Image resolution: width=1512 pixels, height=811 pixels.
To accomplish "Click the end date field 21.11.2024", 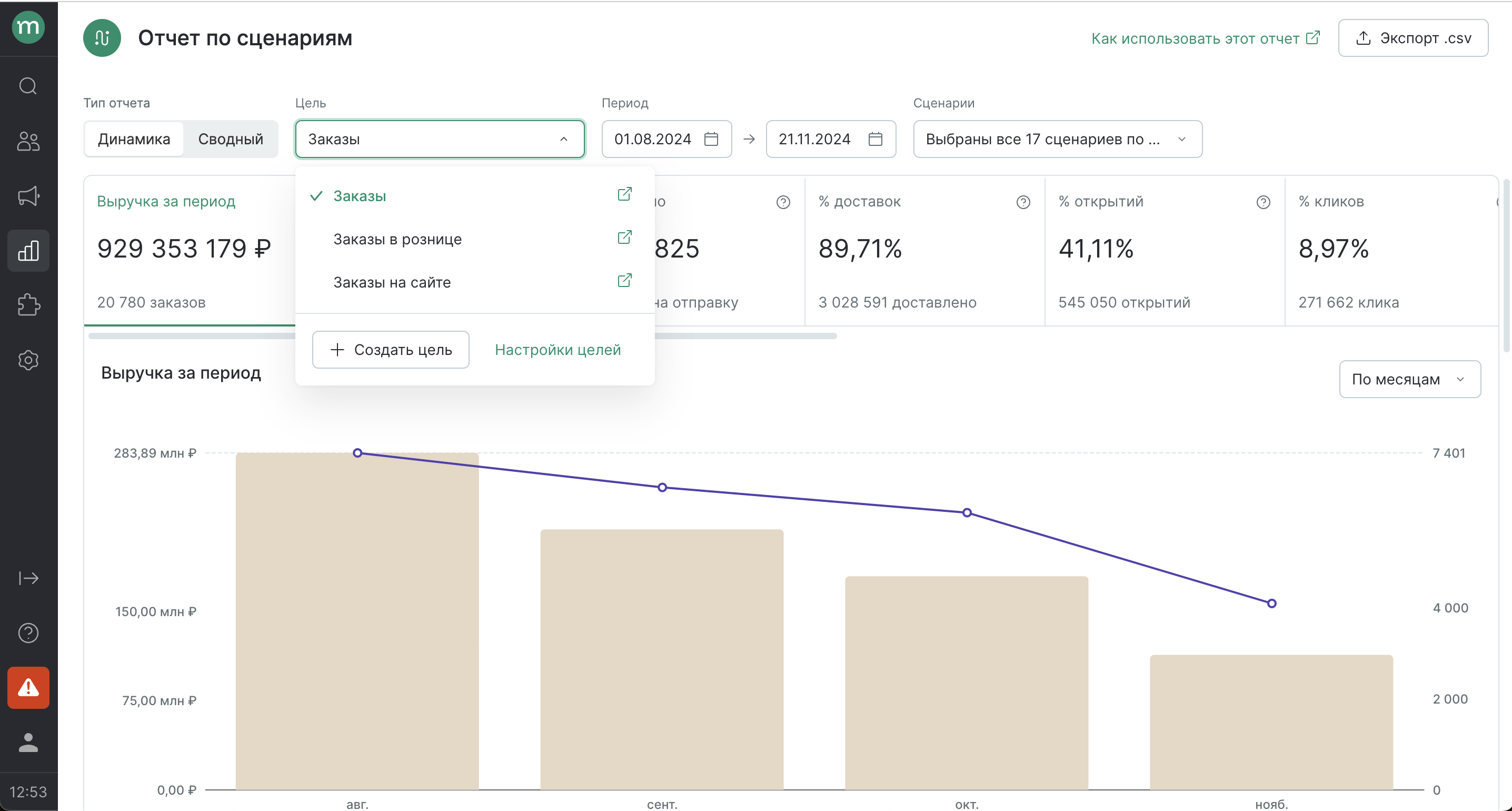I will (831, 139).
